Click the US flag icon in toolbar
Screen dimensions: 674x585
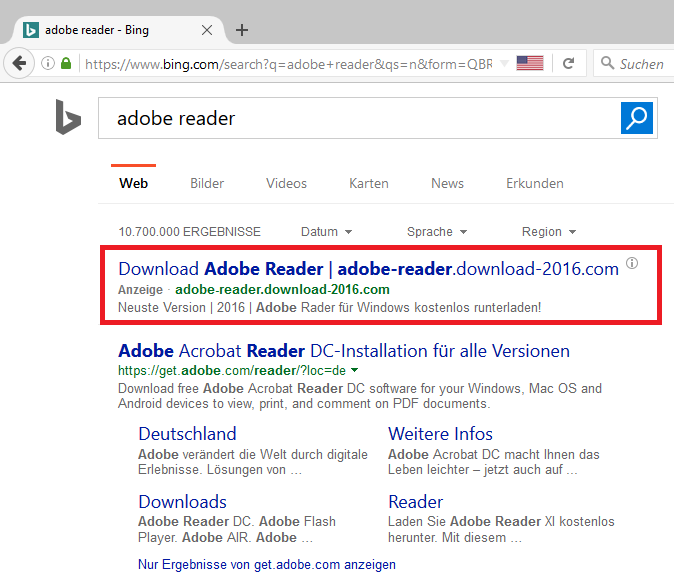530,64
